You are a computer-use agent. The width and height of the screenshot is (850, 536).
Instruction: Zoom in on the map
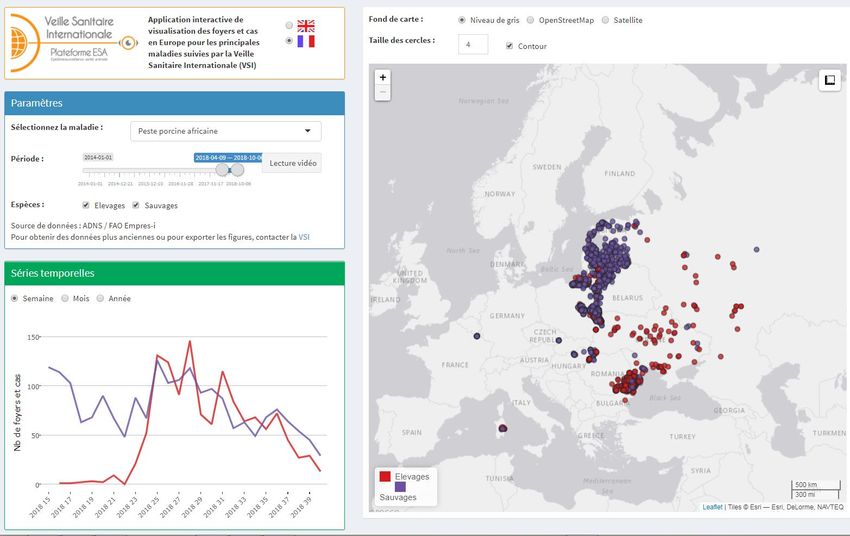click(x=383, y=77)
